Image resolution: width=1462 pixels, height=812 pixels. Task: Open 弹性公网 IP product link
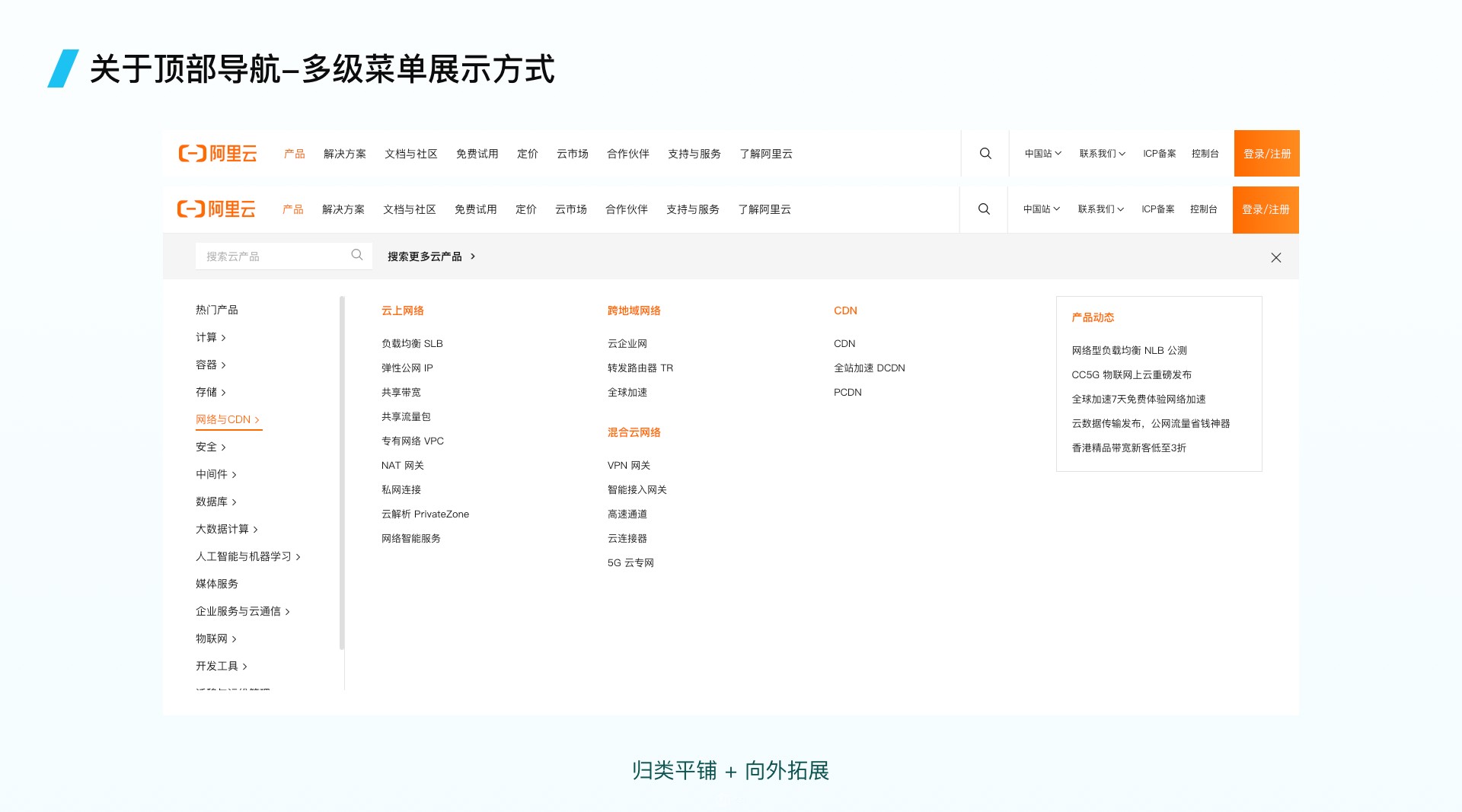click(x=407, y=368)
